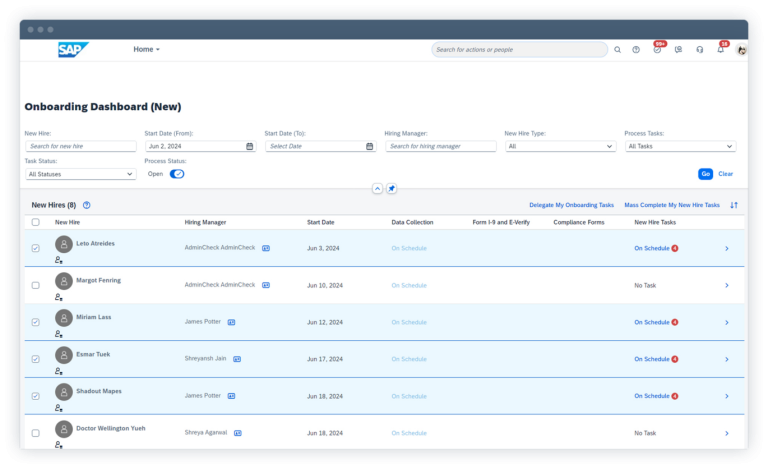Click the Search for new hire field

[x=81, y=146]
